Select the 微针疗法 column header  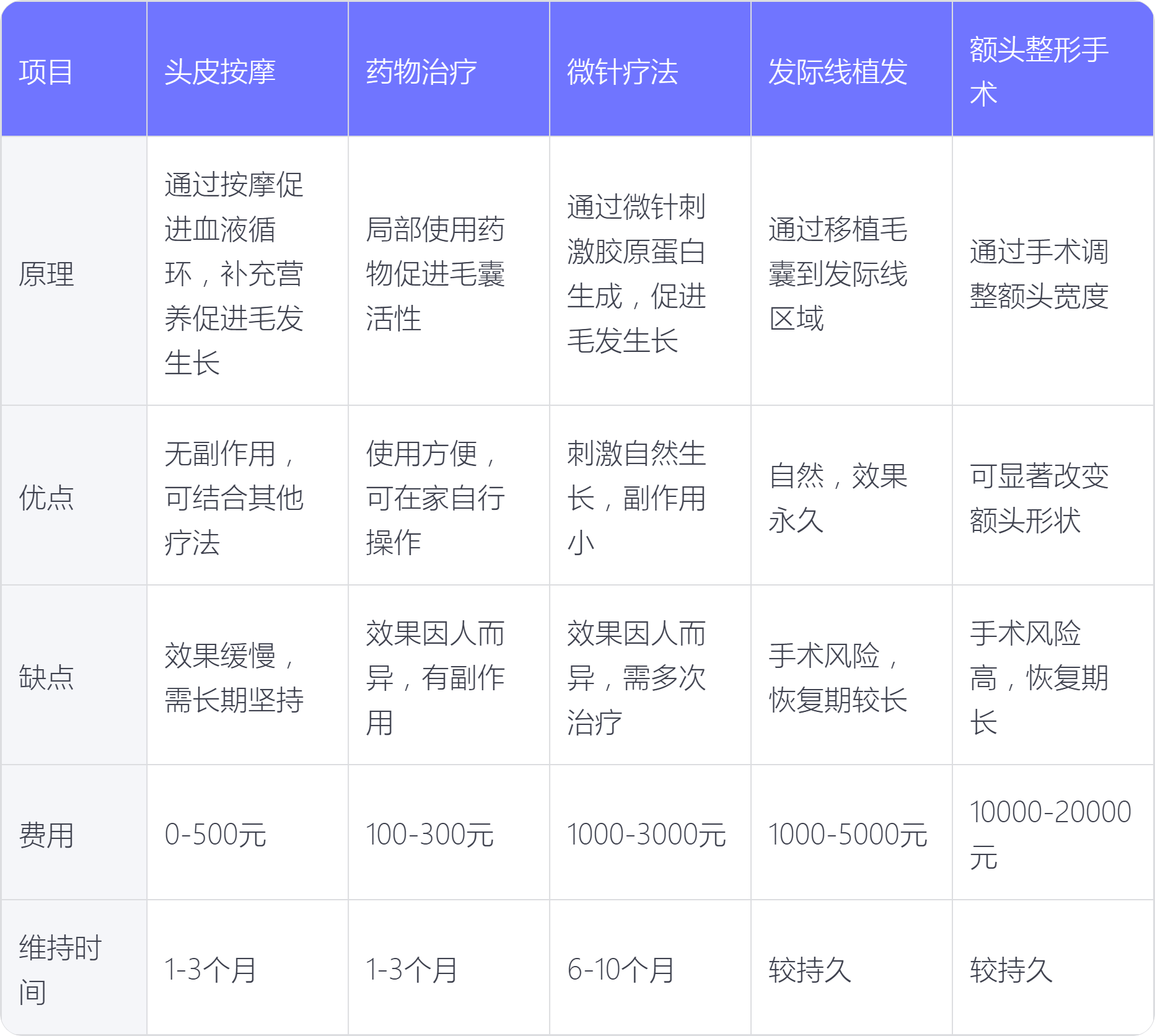623,71
